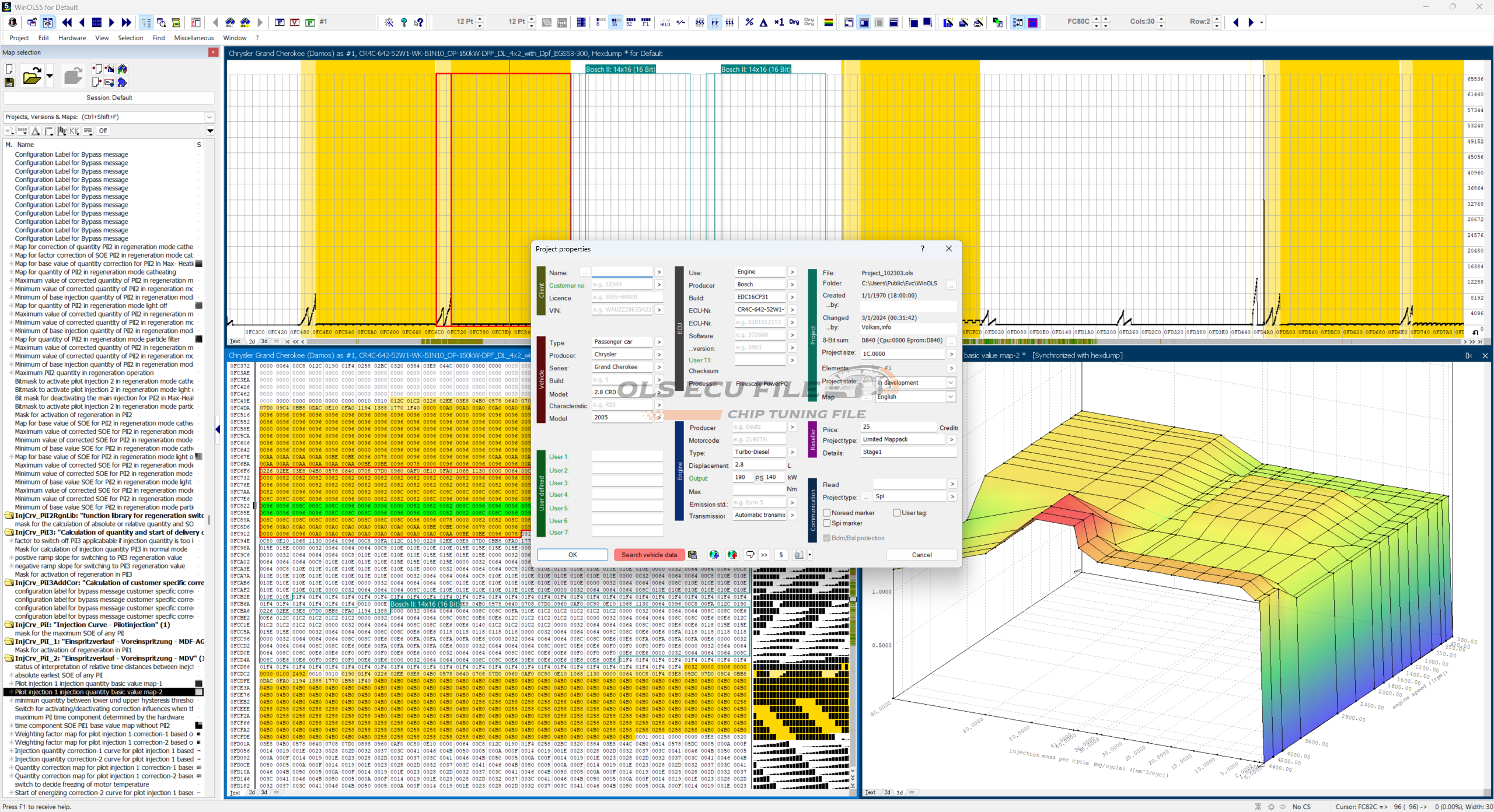This screenshot has width=1494, height=812.
Task: Click the blue grid toolbar icon between arrows
Action: (97, 22)
